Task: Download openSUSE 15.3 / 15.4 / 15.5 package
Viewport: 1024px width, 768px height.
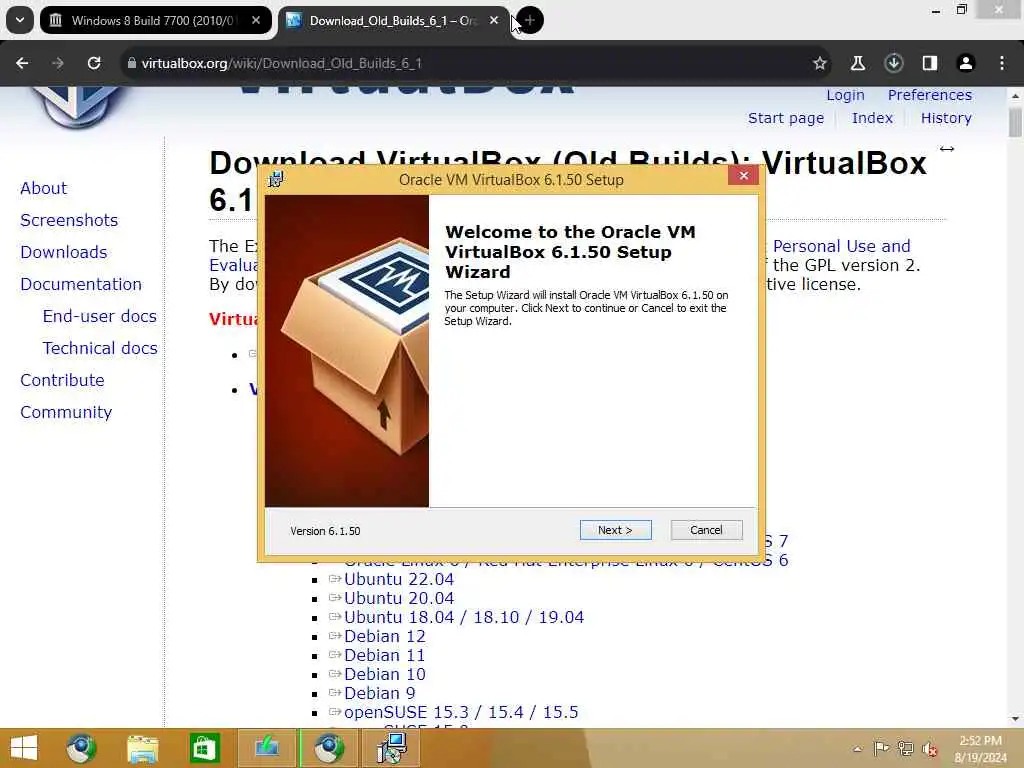Action: point(461,712)
